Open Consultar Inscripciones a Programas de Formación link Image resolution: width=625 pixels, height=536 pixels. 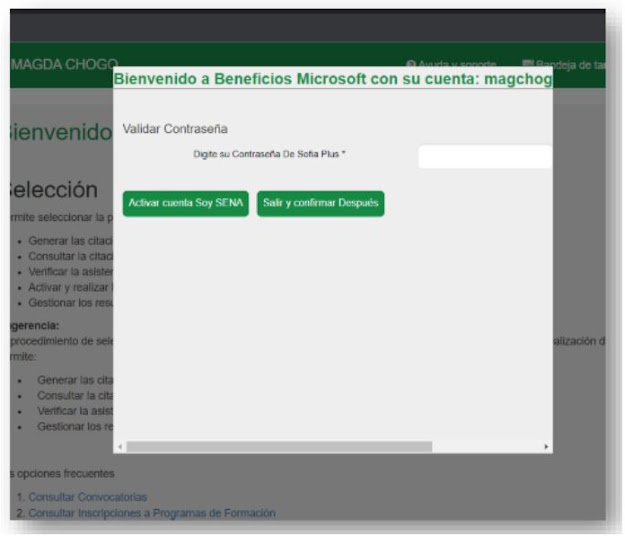(x=152, y=513)
